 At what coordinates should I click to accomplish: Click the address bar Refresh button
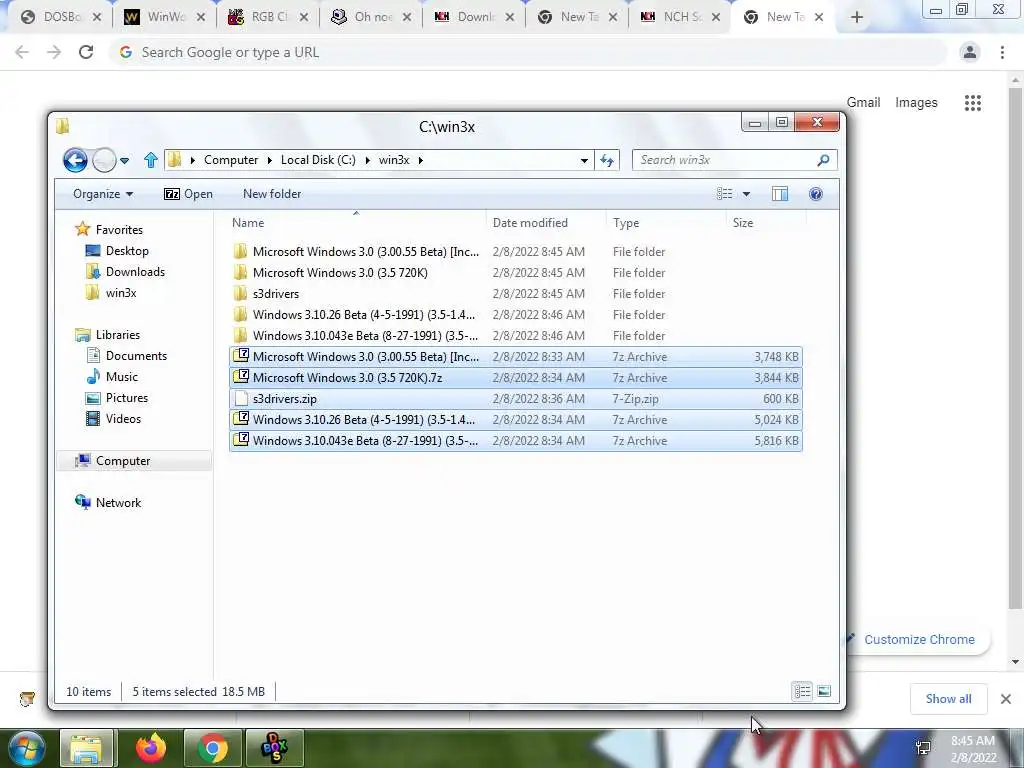607,161
